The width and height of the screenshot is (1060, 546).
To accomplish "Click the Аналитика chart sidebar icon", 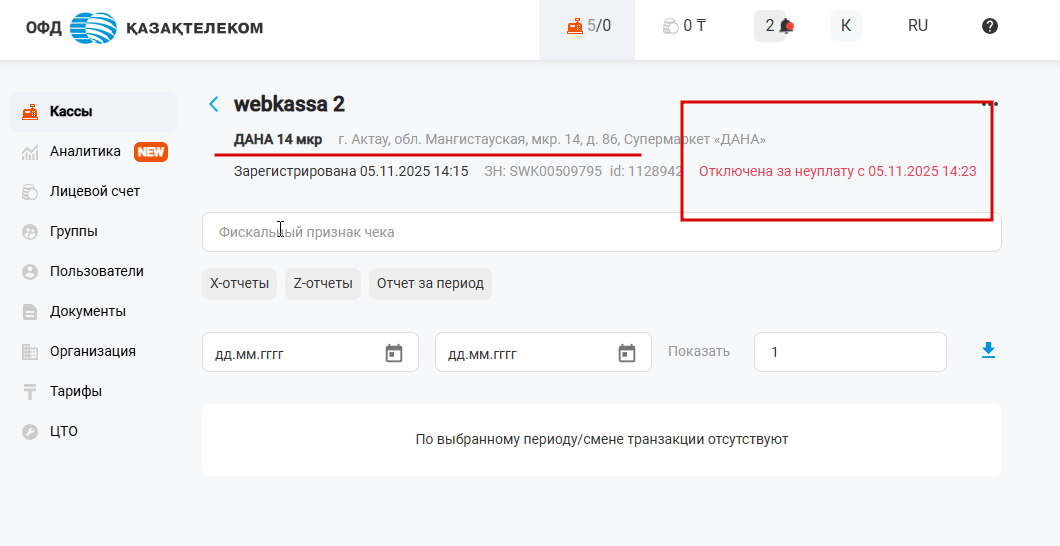I will pos(30,152).
